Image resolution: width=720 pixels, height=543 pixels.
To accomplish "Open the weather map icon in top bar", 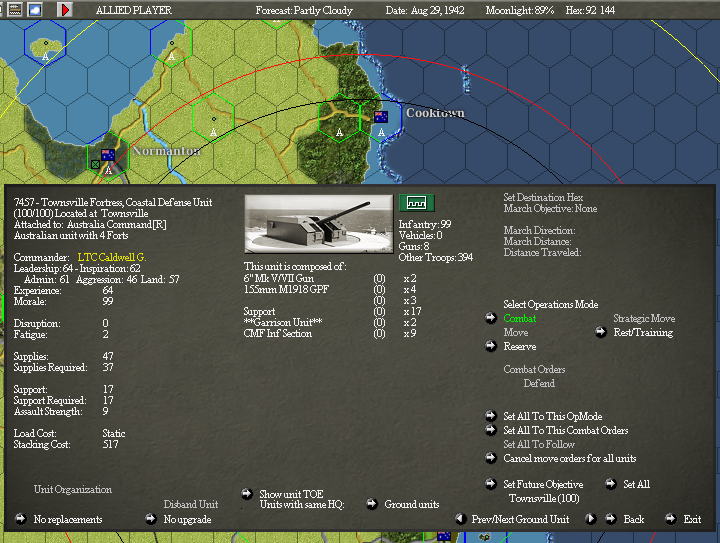I will click(x=35, y=10).
